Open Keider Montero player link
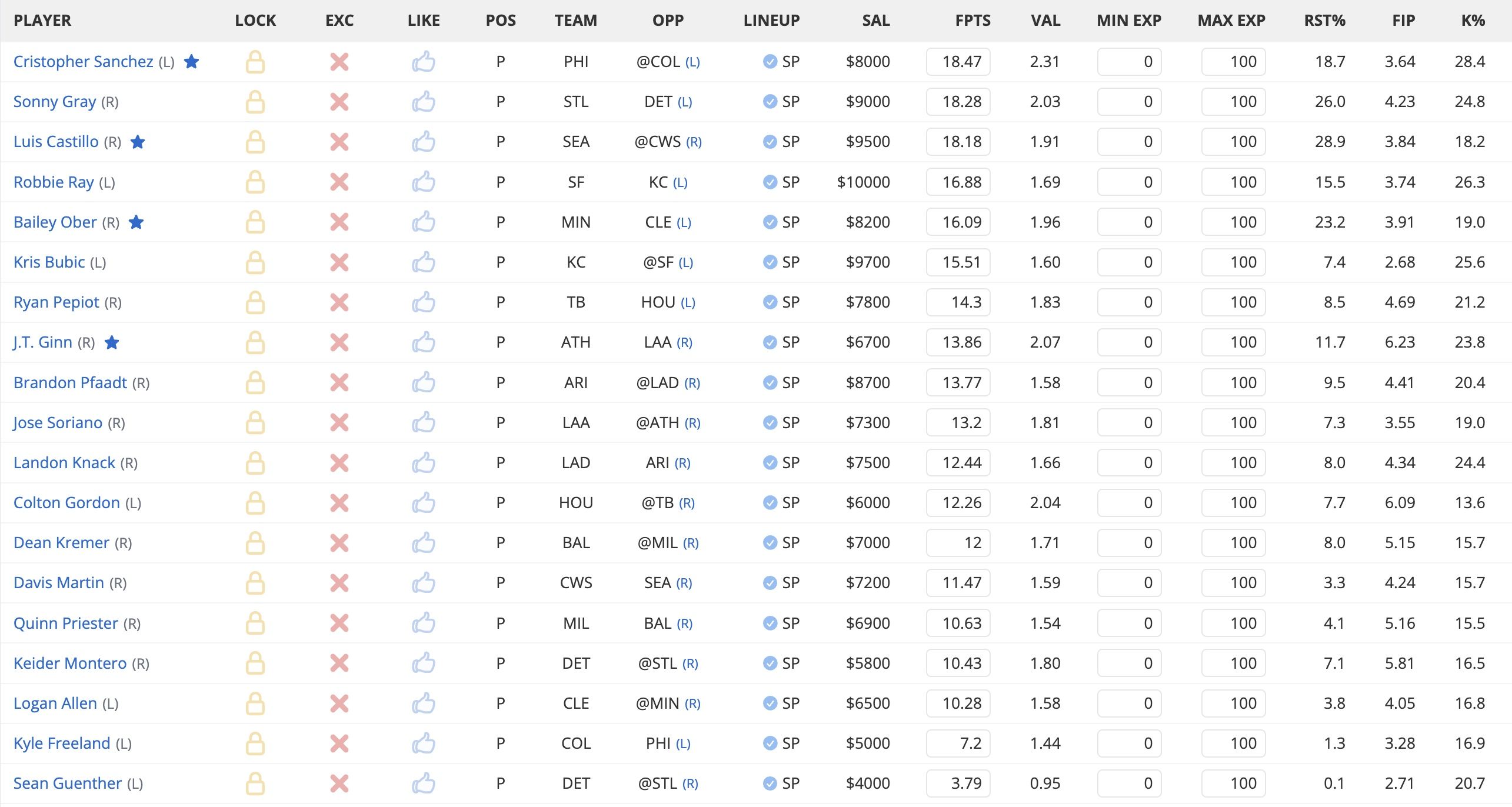Screen dimensions: 1512x807 [x=70, y=663]
